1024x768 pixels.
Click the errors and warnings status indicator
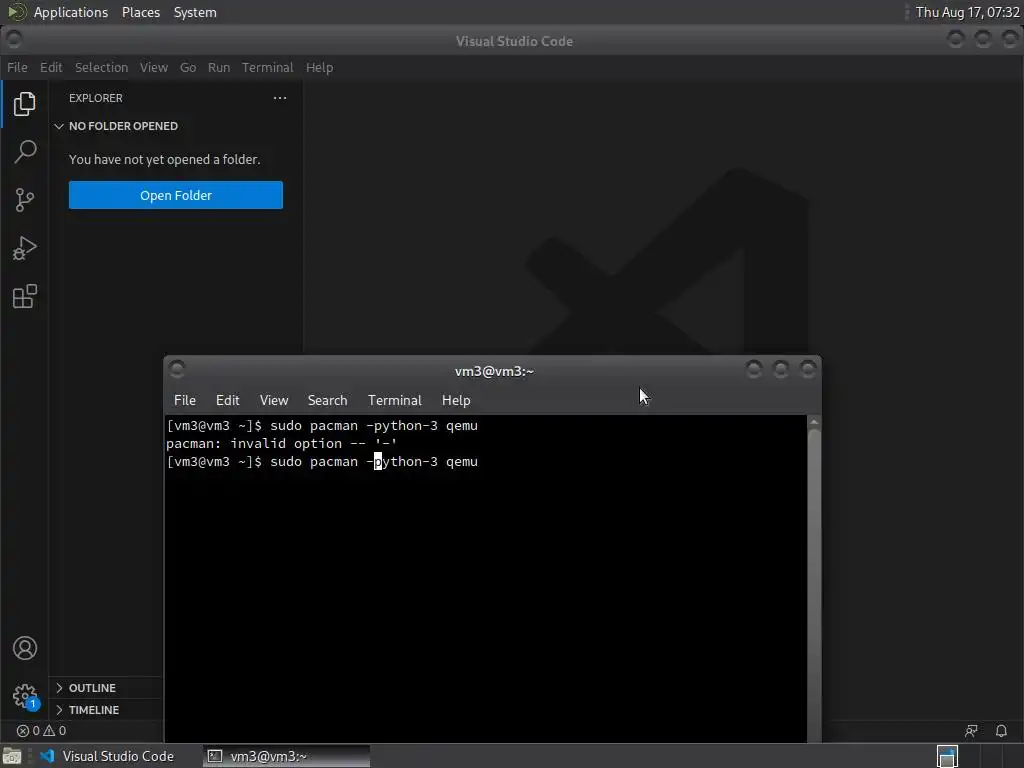41,731
